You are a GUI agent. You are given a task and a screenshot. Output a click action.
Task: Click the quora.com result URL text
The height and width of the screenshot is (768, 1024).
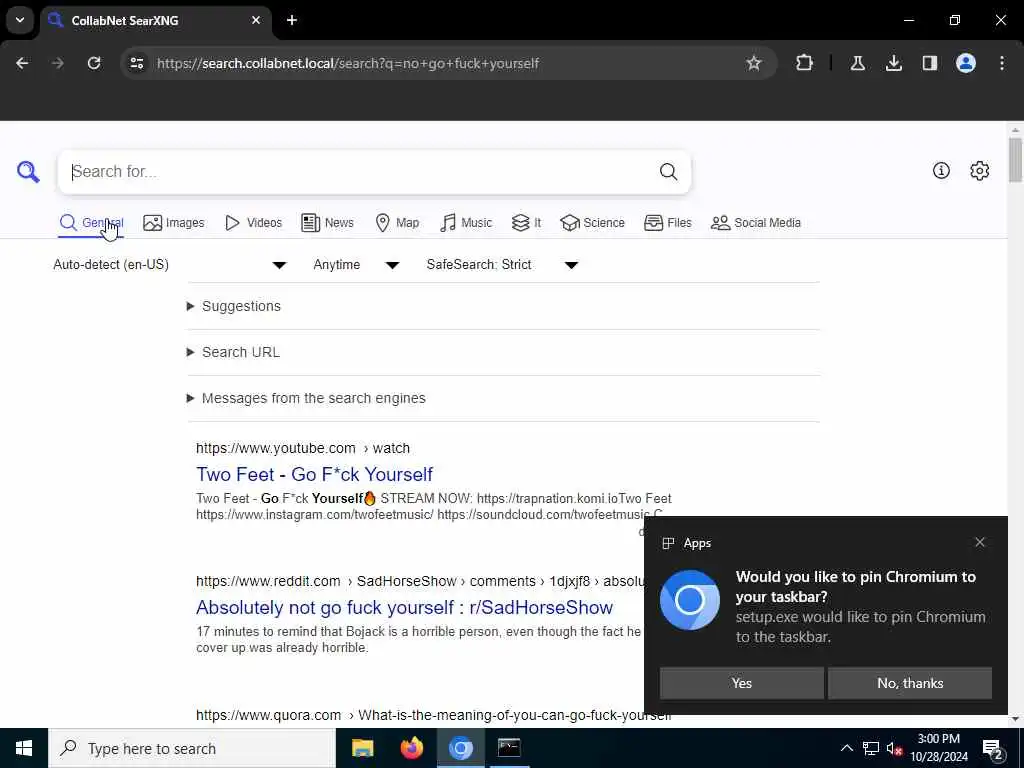434,715
